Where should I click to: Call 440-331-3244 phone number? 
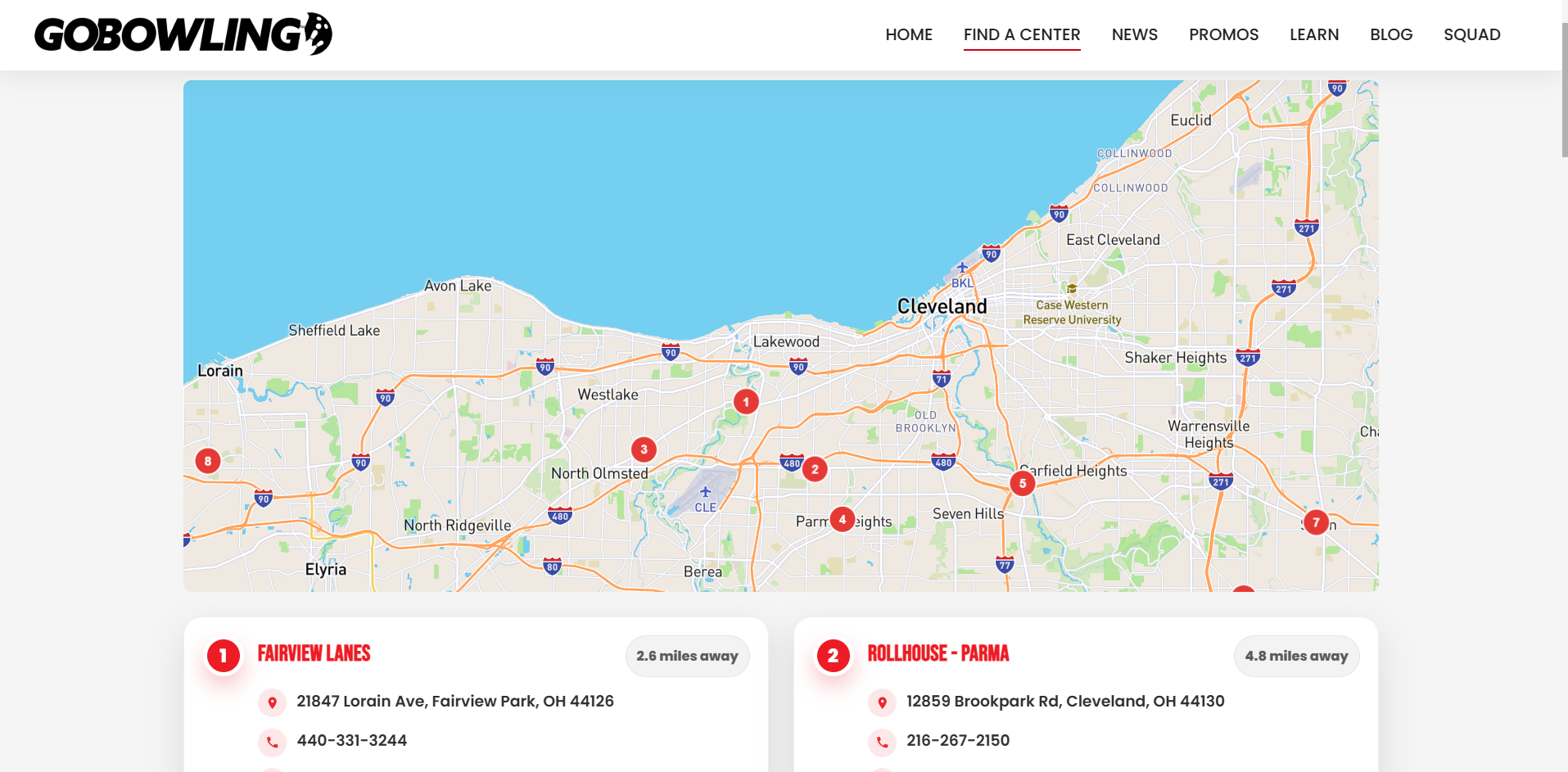click(x=351, y=741)
